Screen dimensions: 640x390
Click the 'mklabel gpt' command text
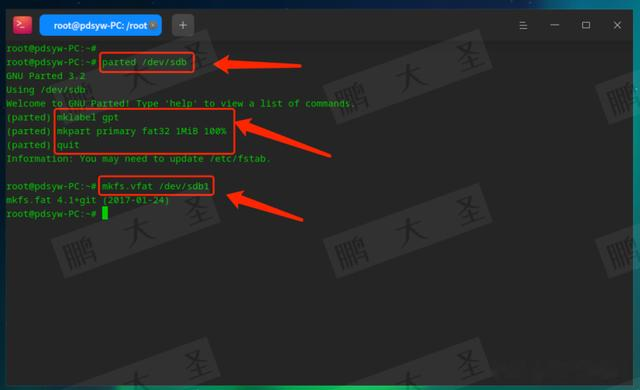(x=87, y=117)
